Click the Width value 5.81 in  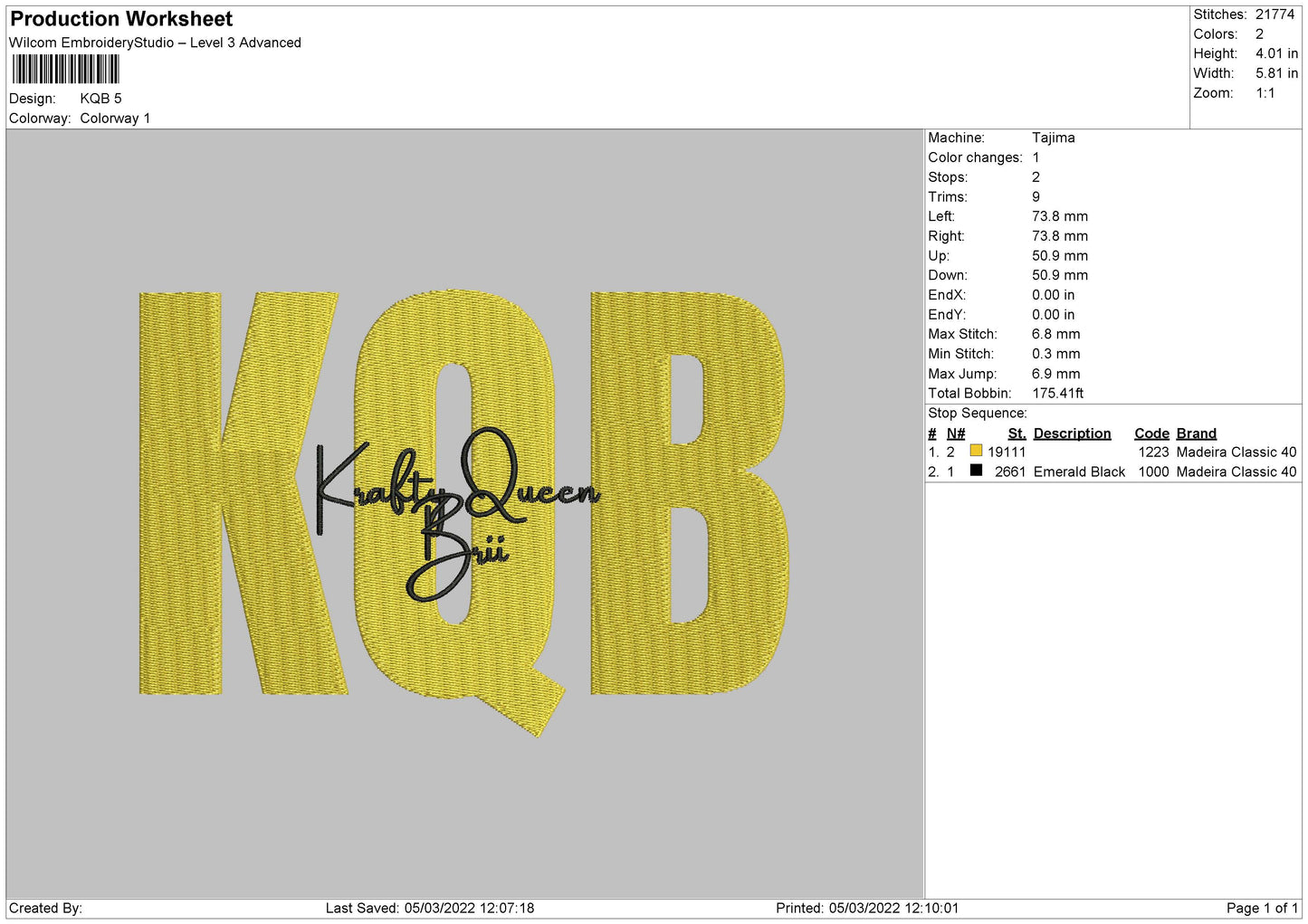[x=1276, y=73]
